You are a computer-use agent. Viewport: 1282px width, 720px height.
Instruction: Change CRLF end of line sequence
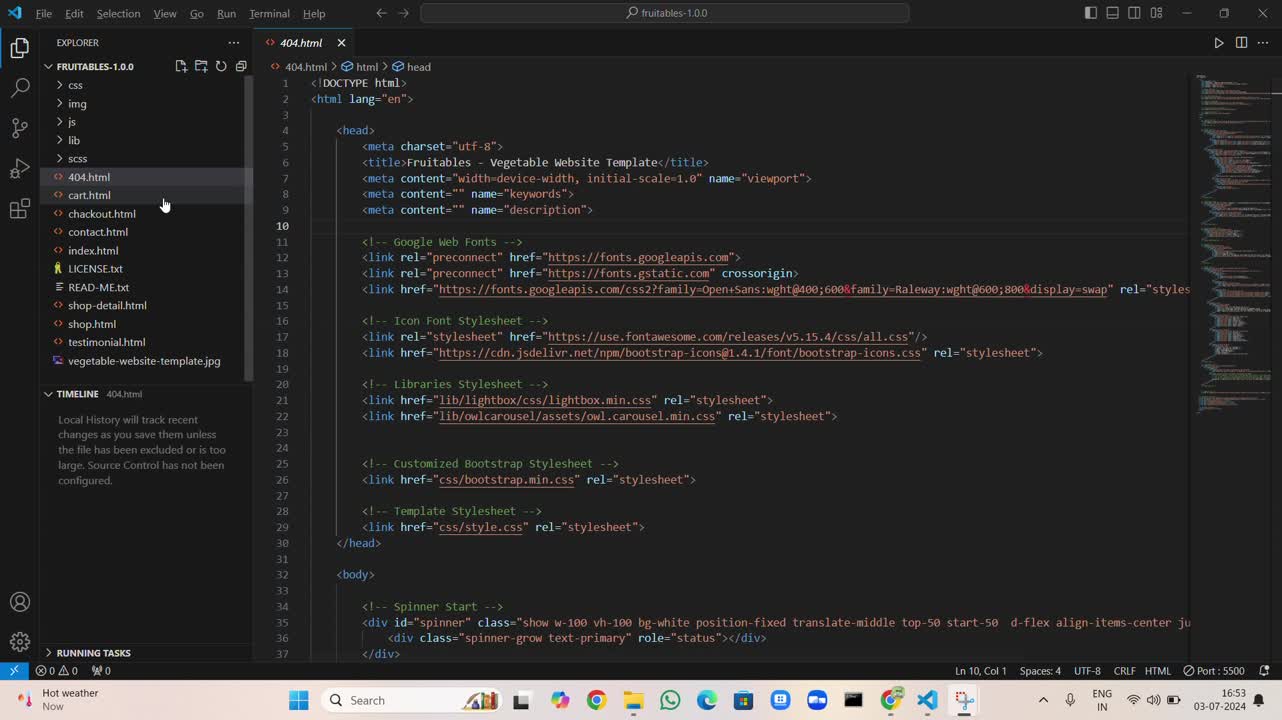[1124, 671]
